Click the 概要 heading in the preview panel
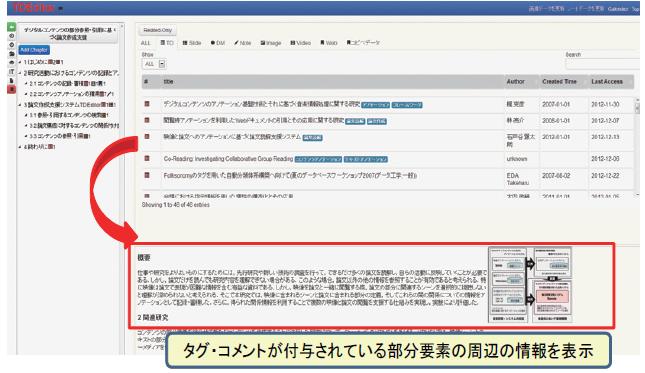The image size is (645, 373). click(144, 257)
